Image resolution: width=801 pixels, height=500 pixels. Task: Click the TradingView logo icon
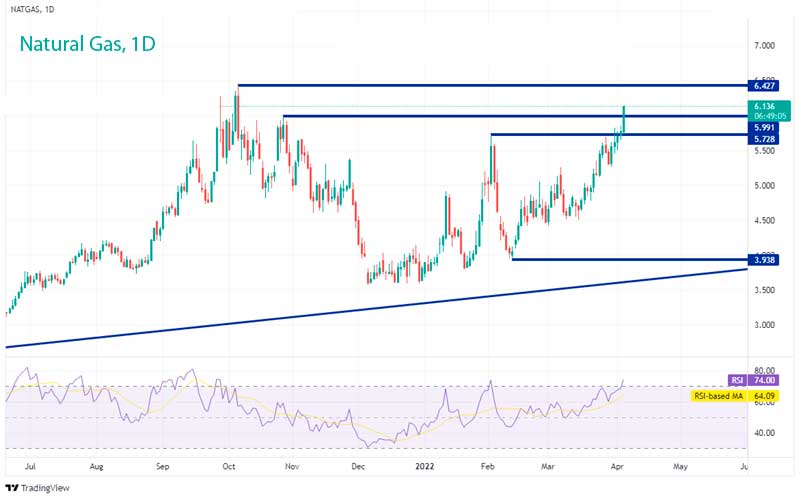[x=12, y=487]
